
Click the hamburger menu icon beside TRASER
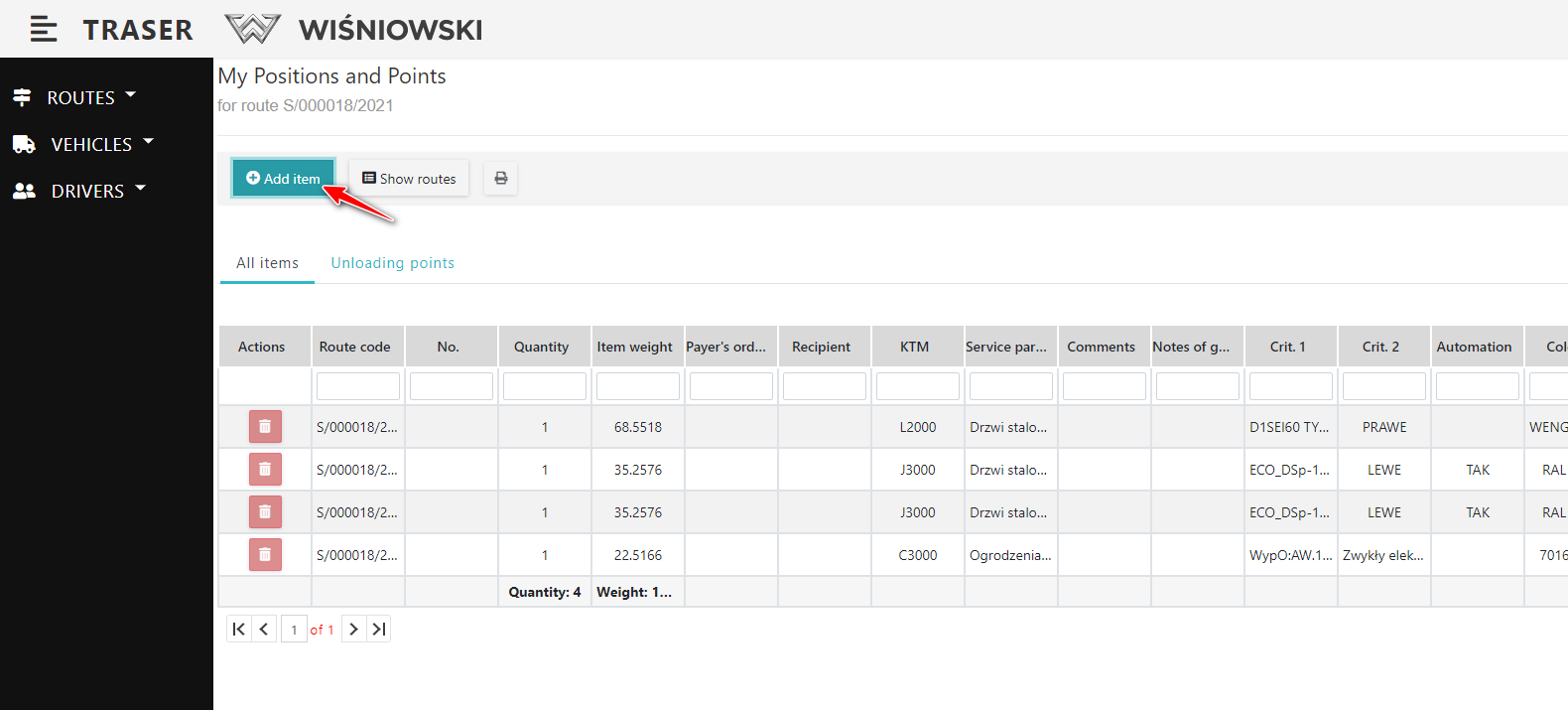point(43,30)
